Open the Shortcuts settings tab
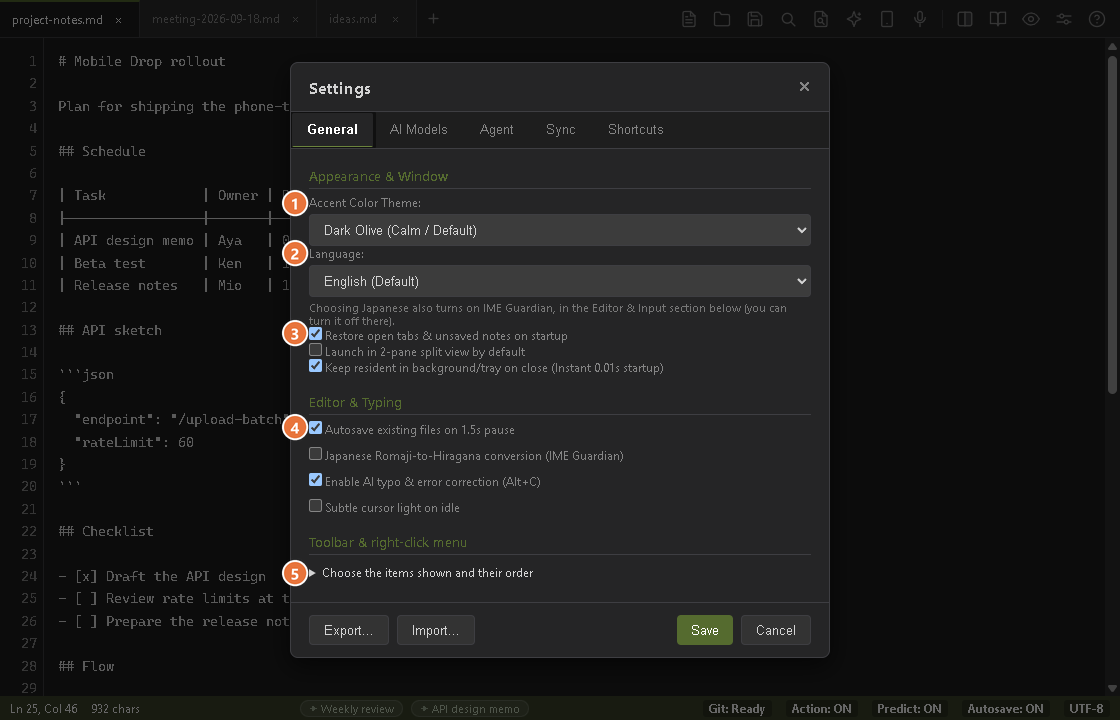This screenshot has height=720, width=1120. point(636,129)
